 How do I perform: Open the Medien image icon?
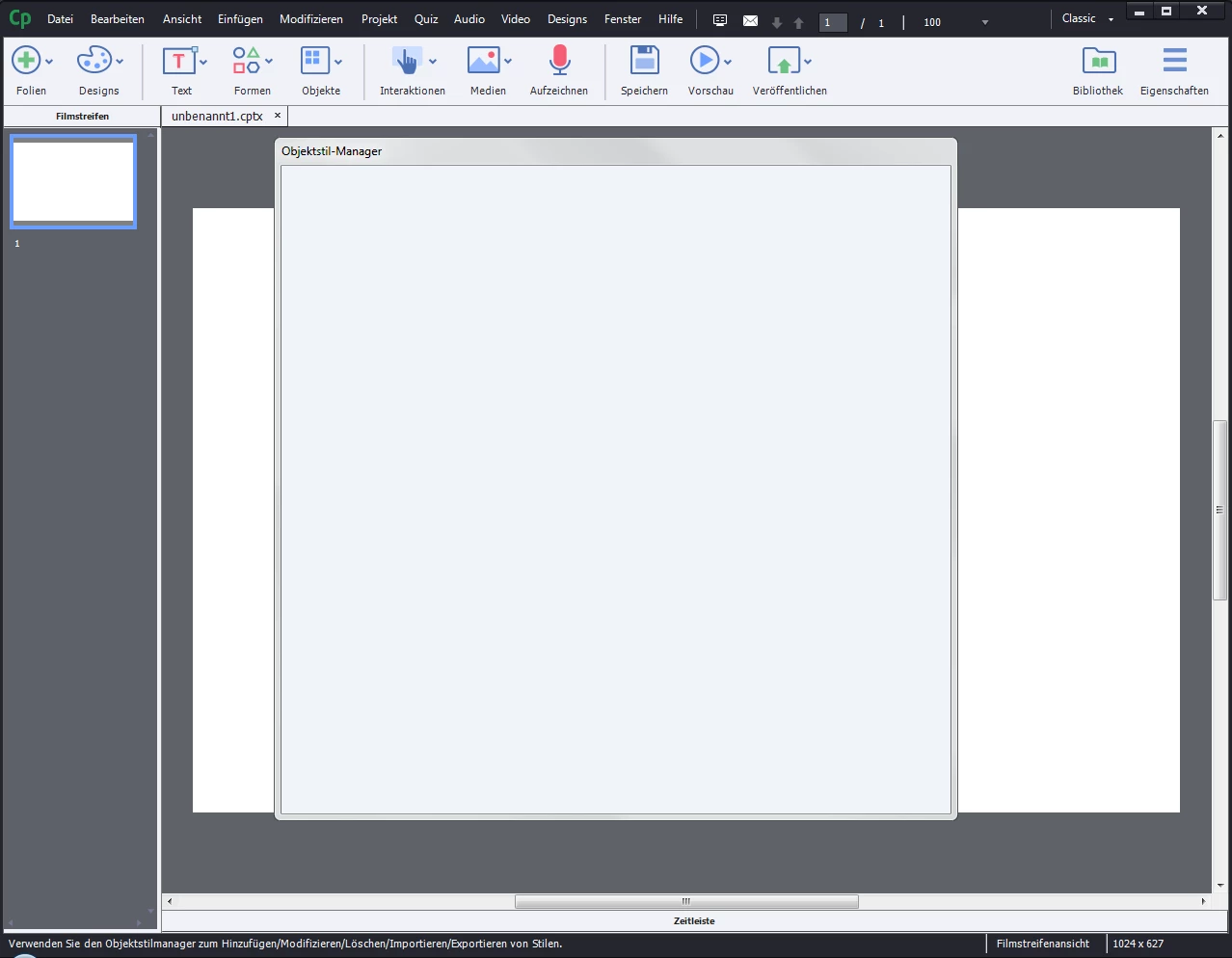[483, 61]
